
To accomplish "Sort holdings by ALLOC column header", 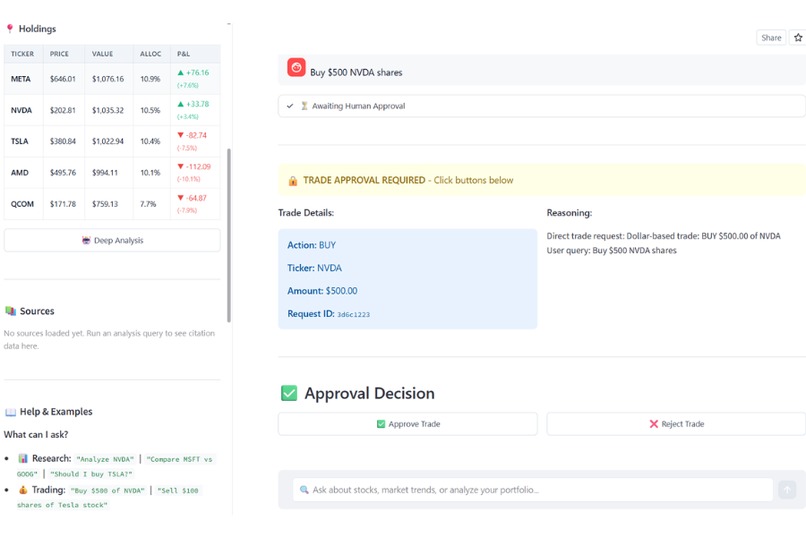I will tap(151, 53).
